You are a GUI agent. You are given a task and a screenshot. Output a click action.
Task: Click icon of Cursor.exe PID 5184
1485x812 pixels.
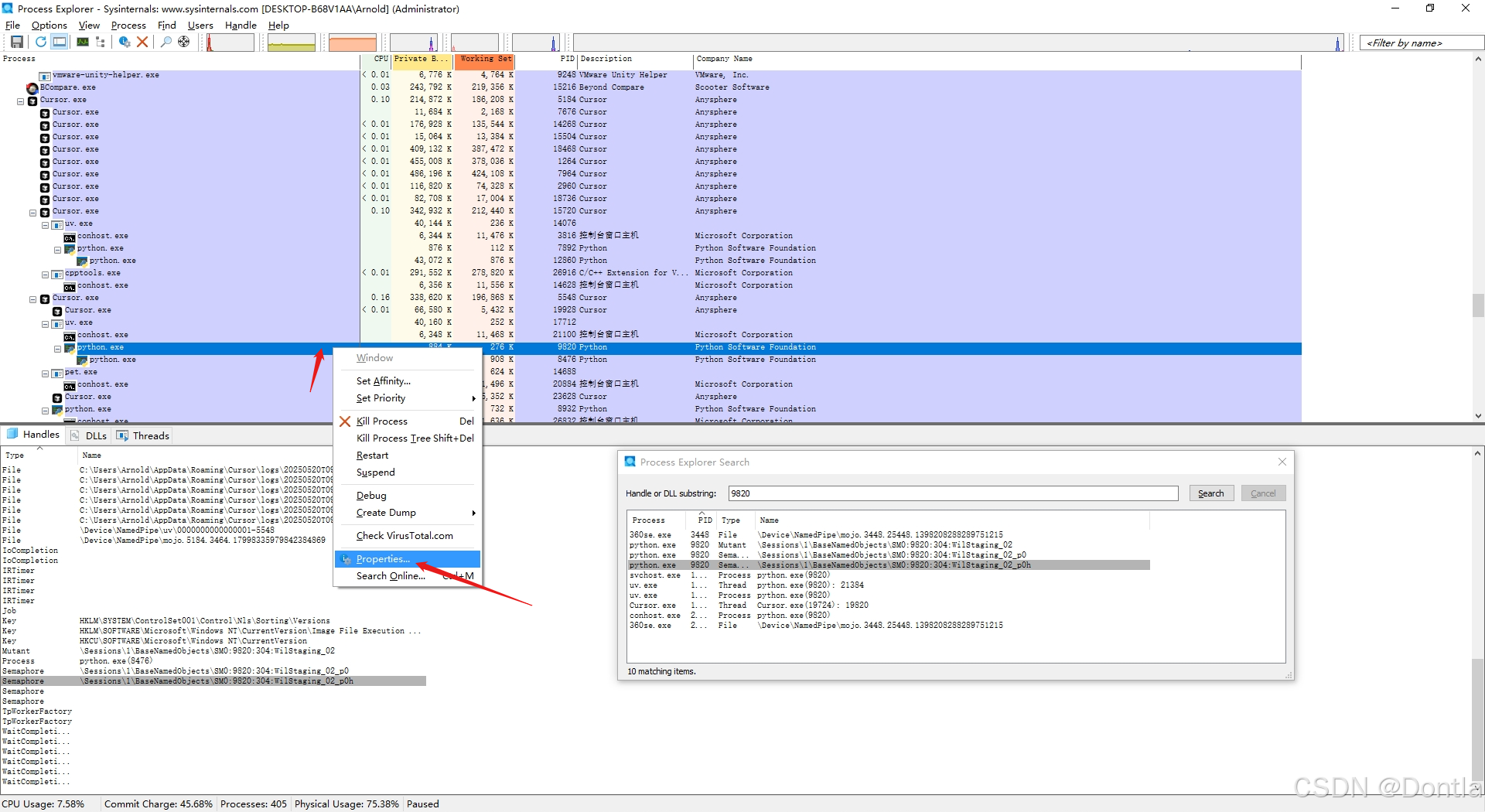click(x=32, y=101)
